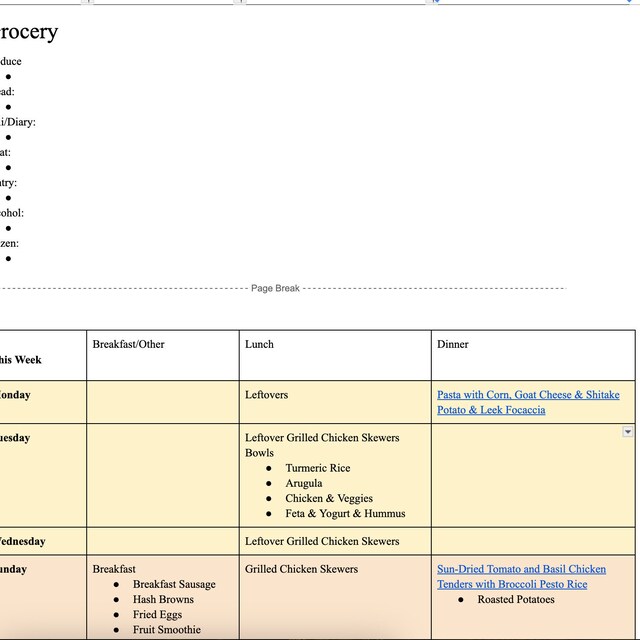Click the 'Fruit Smoothie' bullet item

[167, 629]
